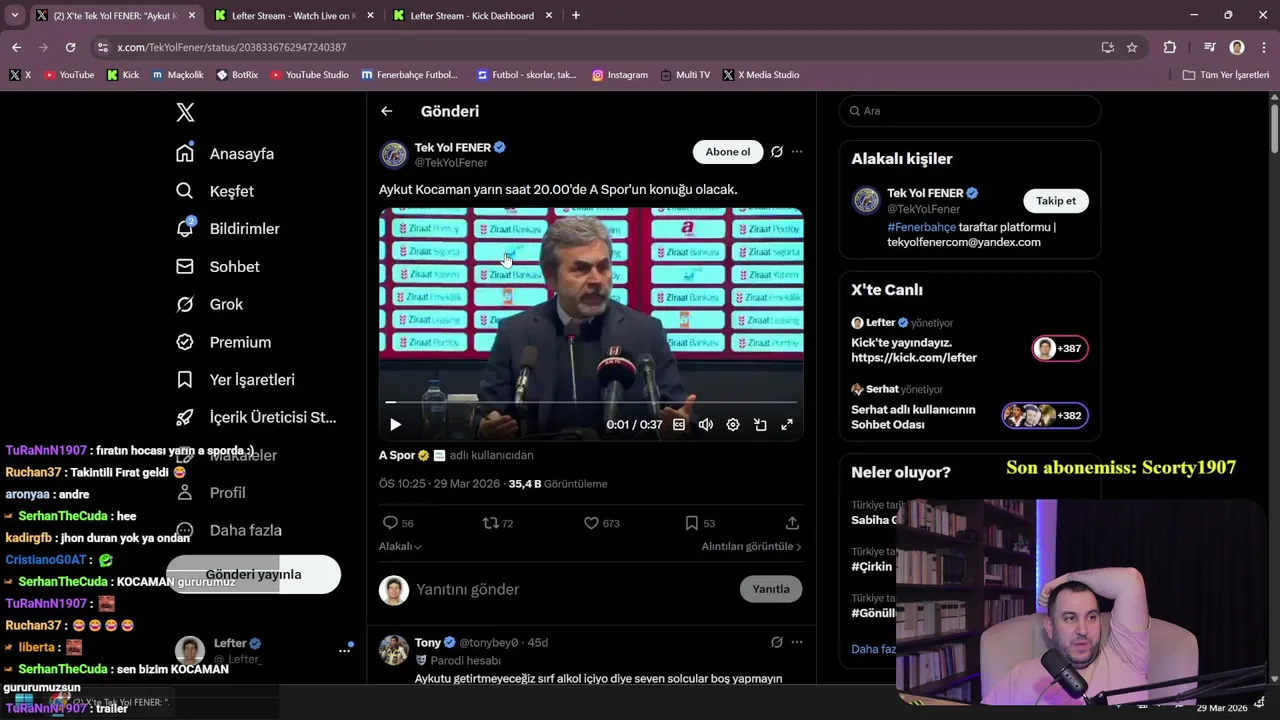Screen dimensions: 1280x720
Task: Open Chrome profile avatar
Action: [1237, 47]
